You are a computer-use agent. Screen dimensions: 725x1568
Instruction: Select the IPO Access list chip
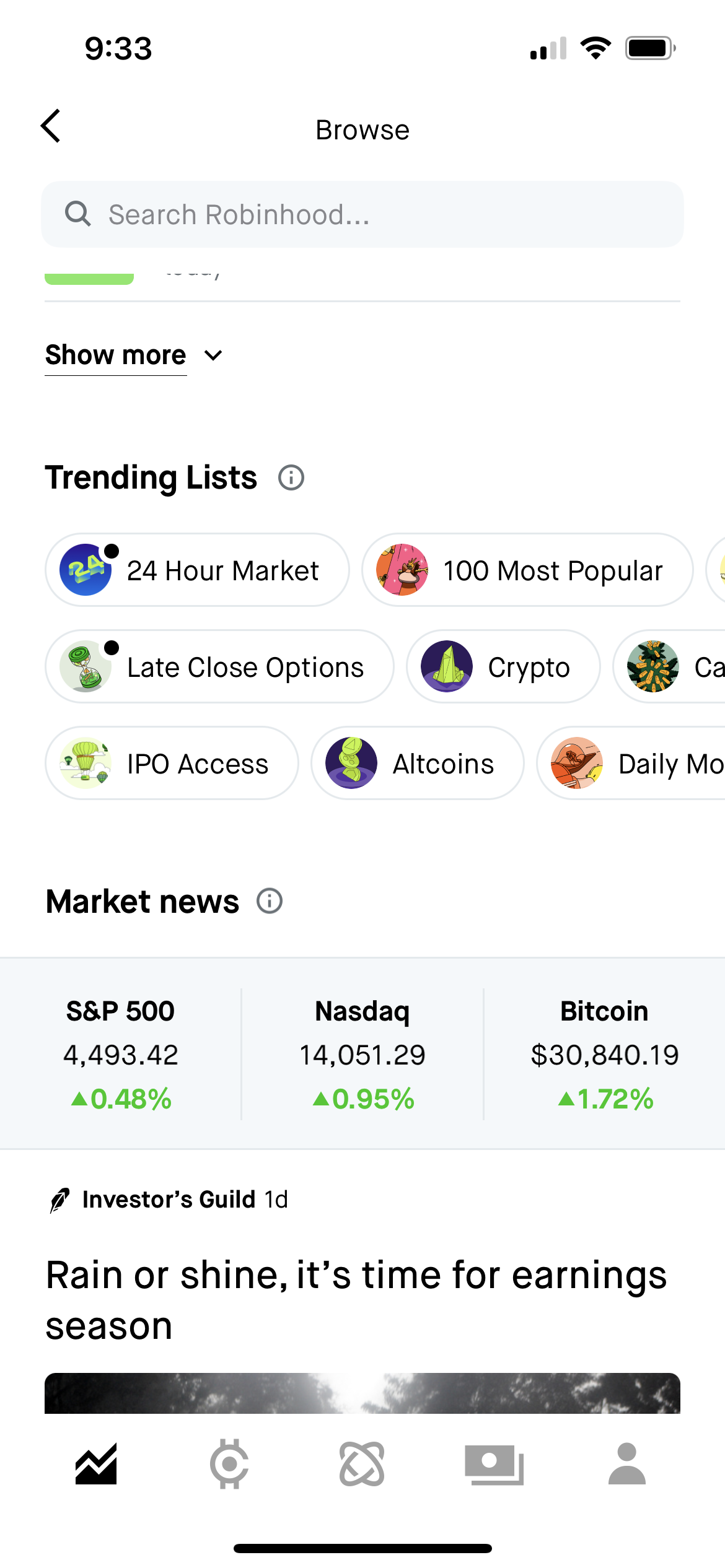[x=172, y=764]
